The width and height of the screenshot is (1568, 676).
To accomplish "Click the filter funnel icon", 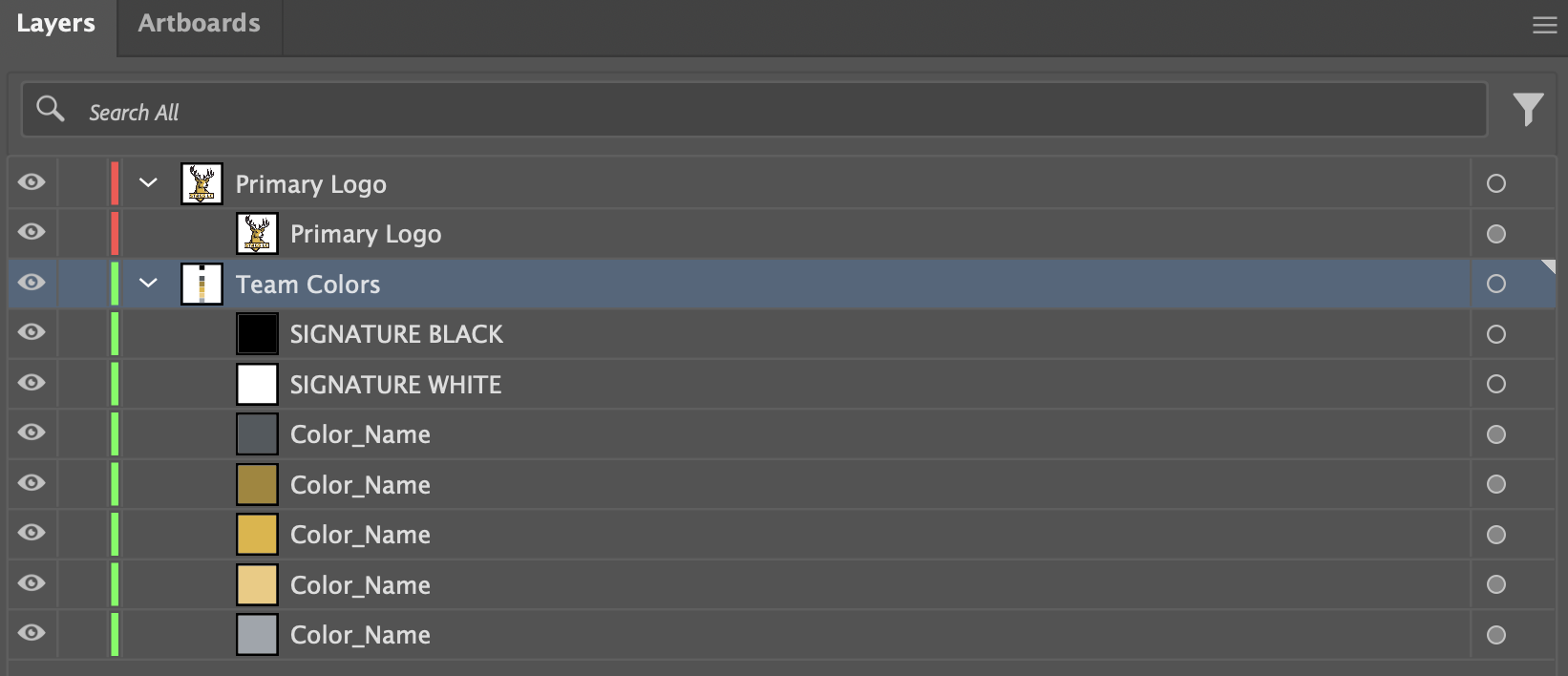I will [1528, 109].
